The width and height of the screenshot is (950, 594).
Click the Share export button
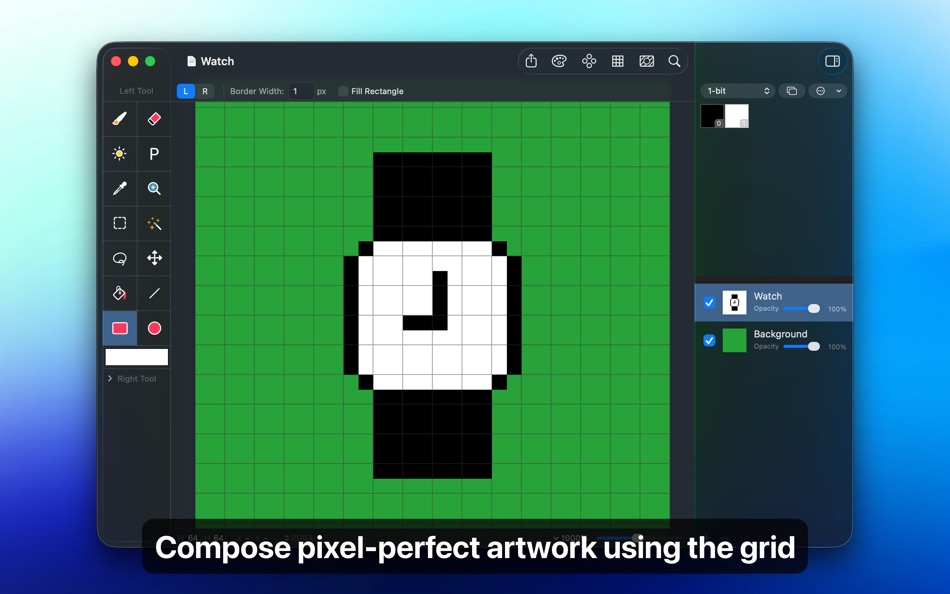tap(530, 61)
